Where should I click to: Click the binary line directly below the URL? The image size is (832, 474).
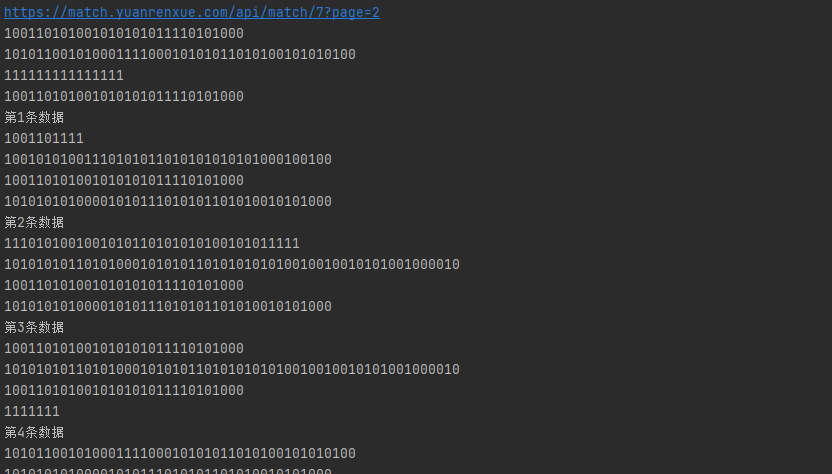coord(124,33)
